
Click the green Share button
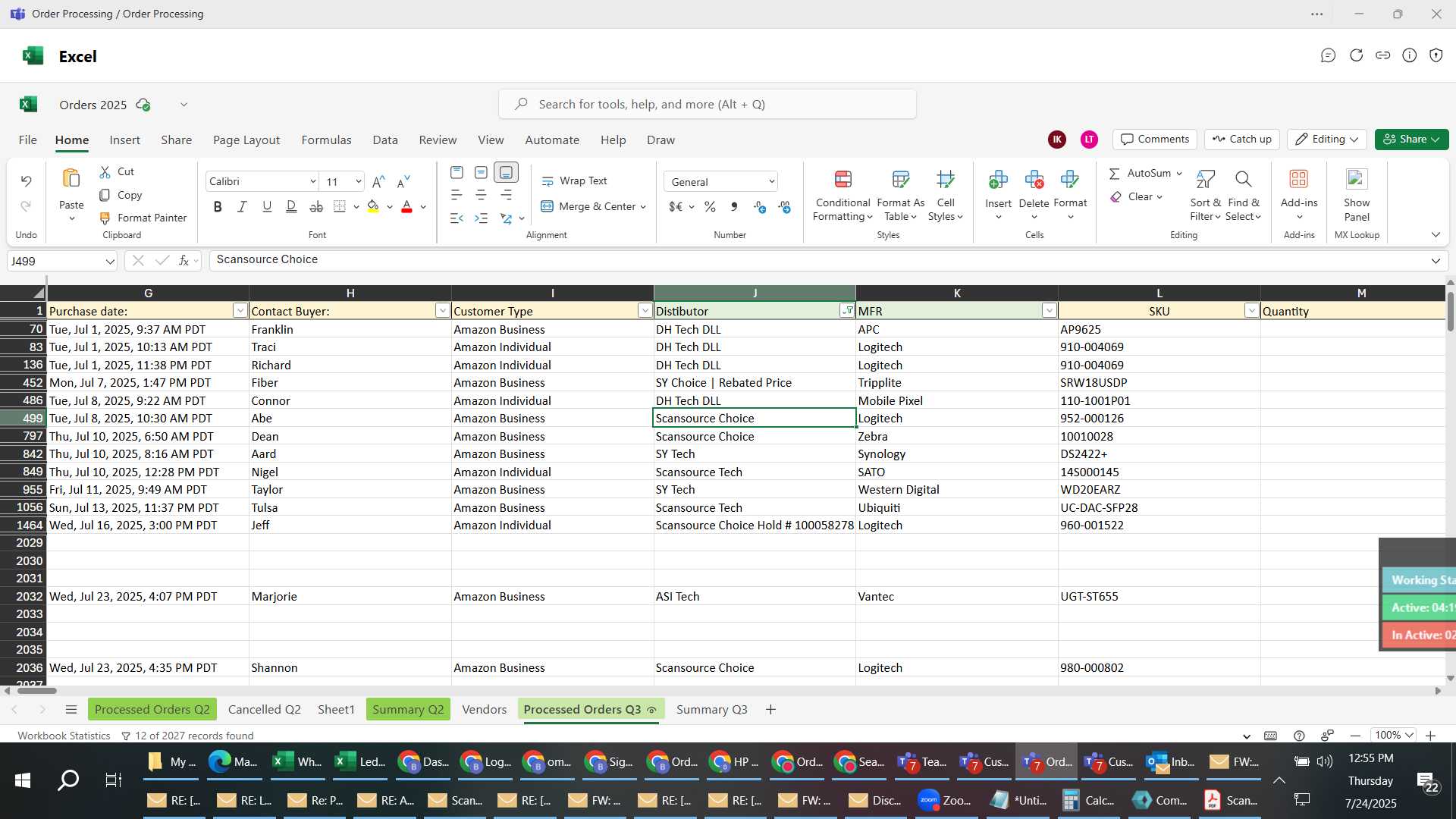[1411, 140]
